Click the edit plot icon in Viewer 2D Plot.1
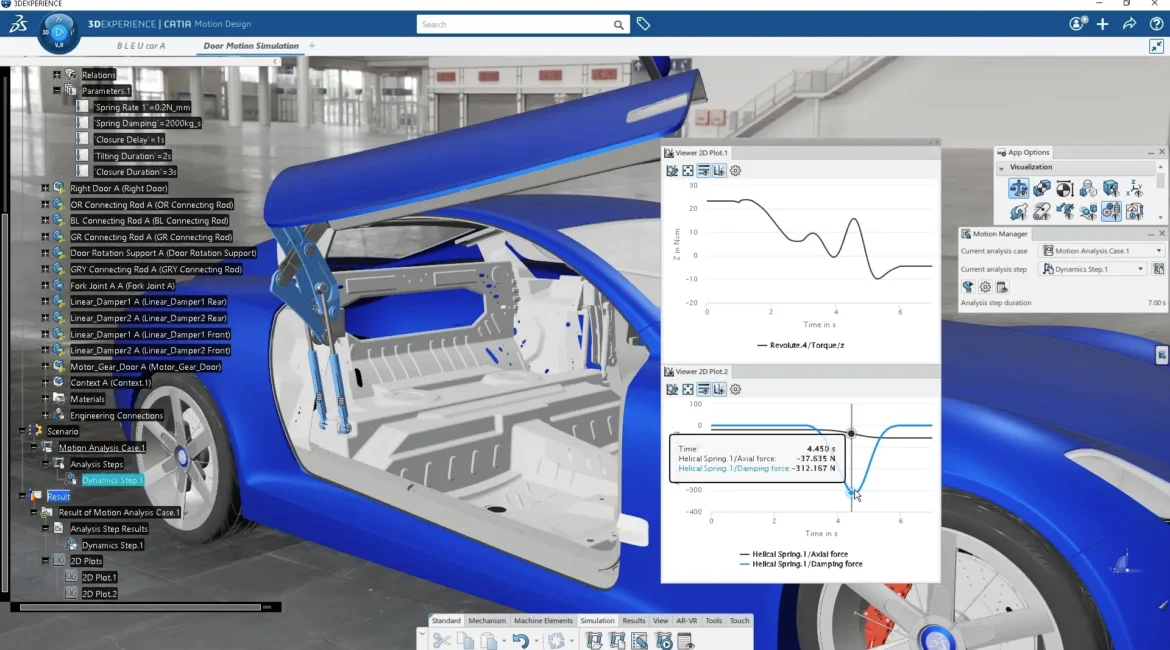The width and height of the screenshot is (1170, 650). pyautogui.click(x=672, y=171)
